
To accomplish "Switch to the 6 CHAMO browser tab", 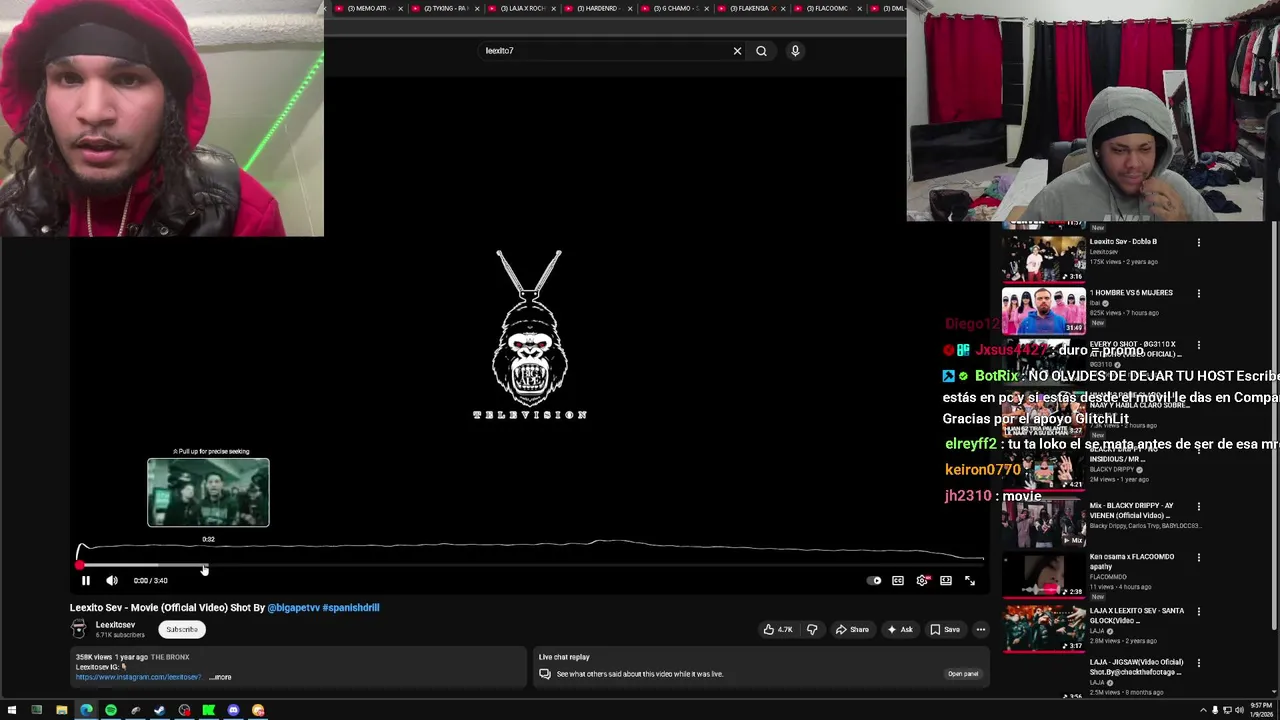I will (674, 8).
